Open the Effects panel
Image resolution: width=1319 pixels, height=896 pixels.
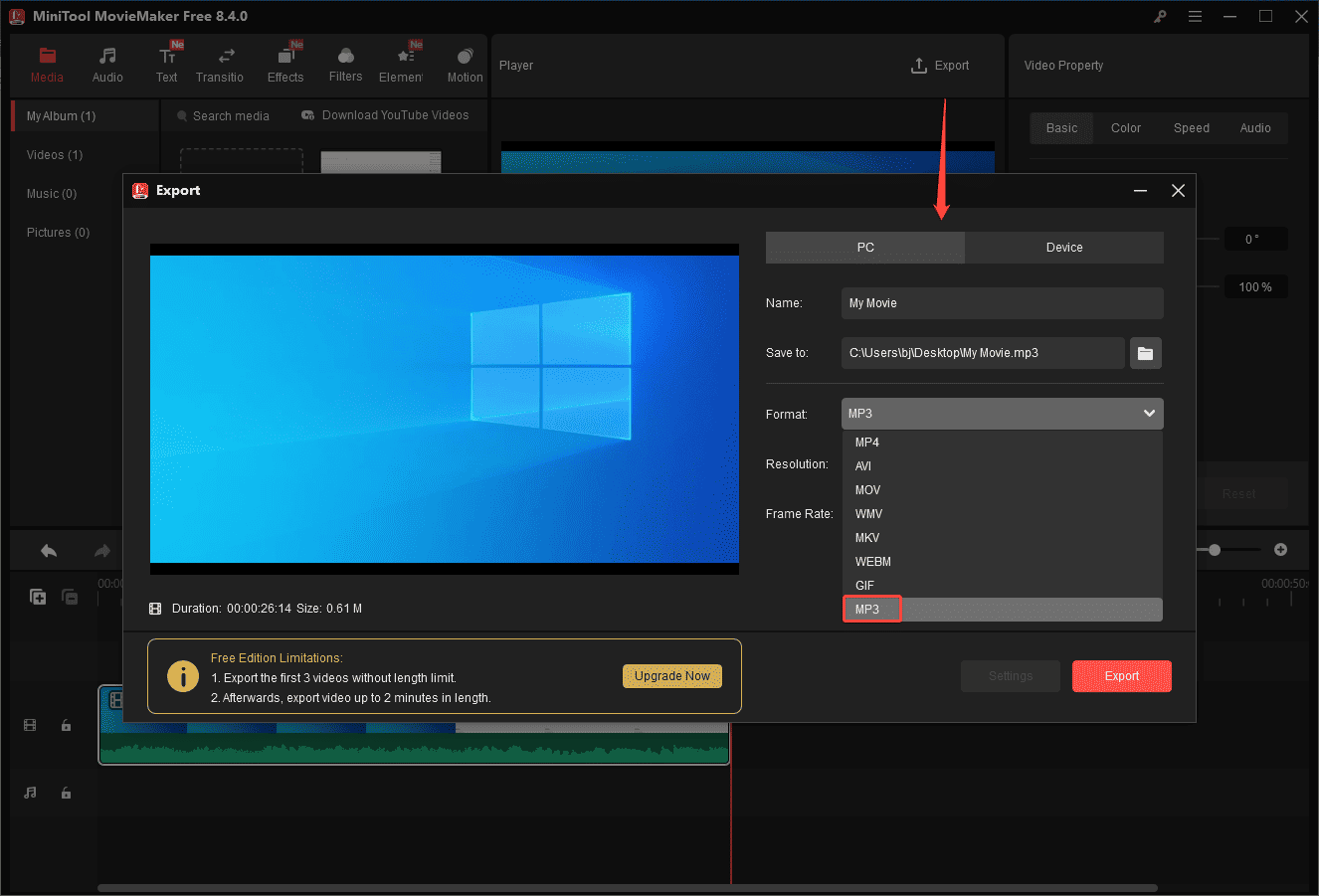(x=285, y=64)
